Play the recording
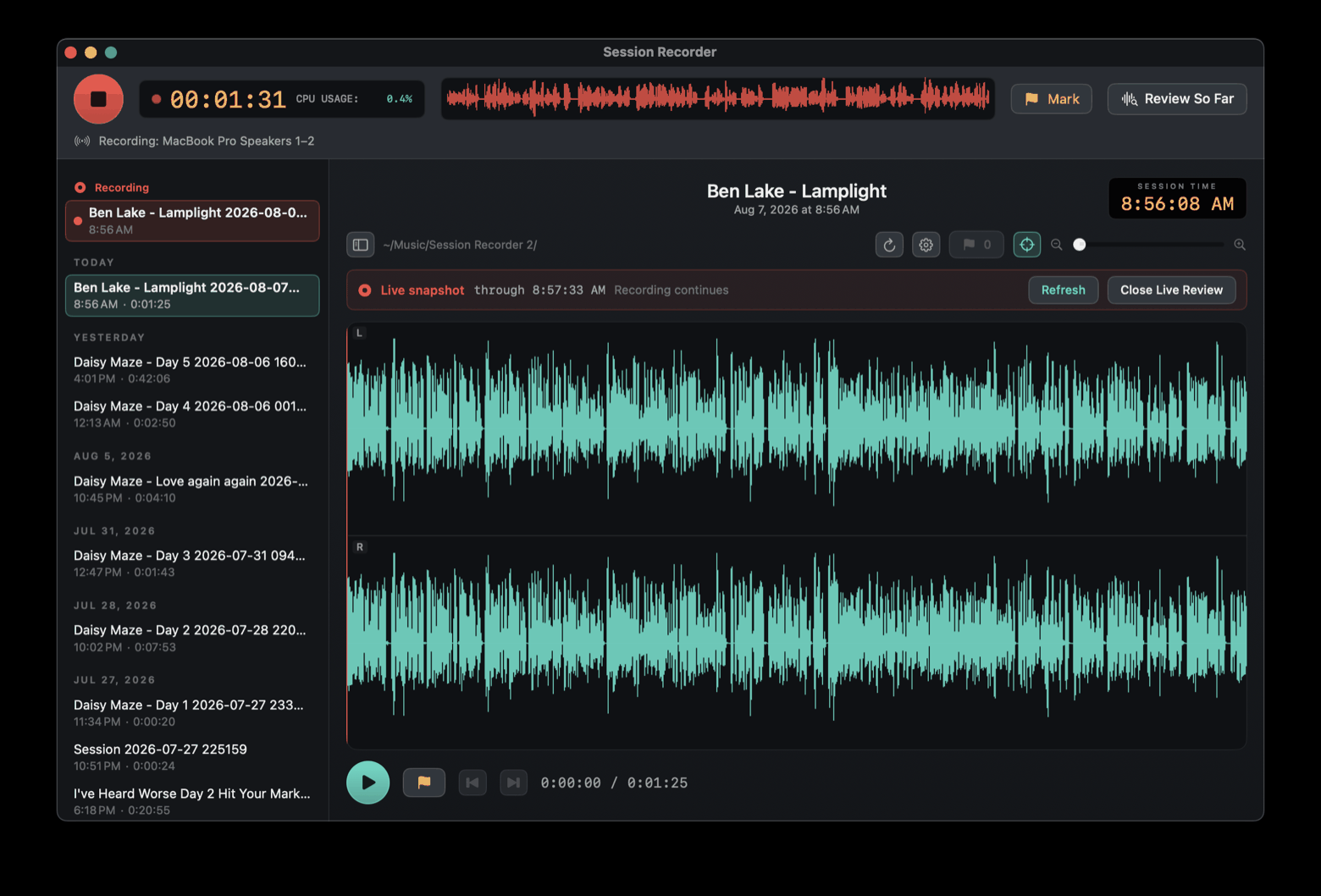 (x=368, y=783)
